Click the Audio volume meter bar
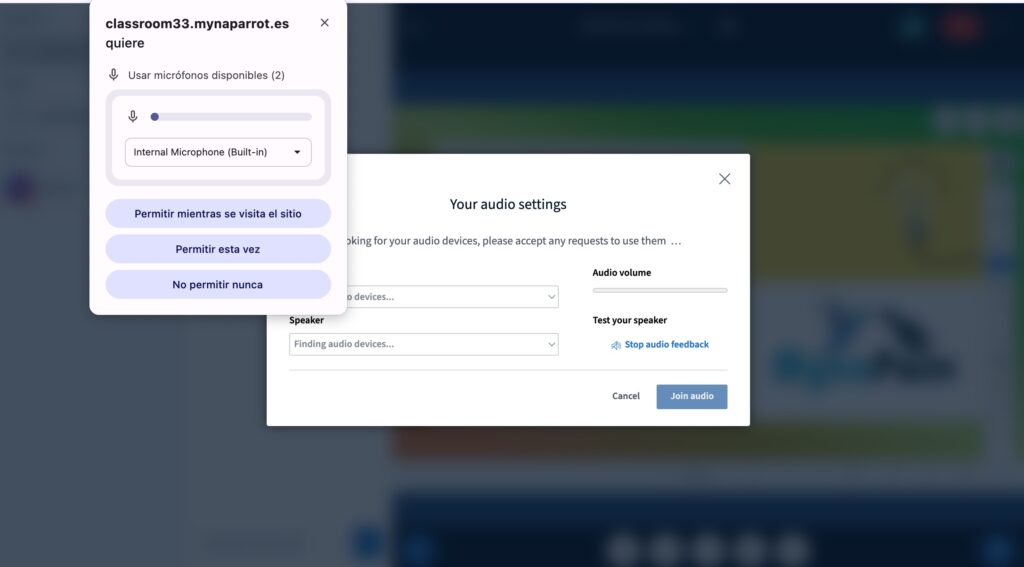The width and height of the screenshot is (1024, 567). click(x=659, y=290)
